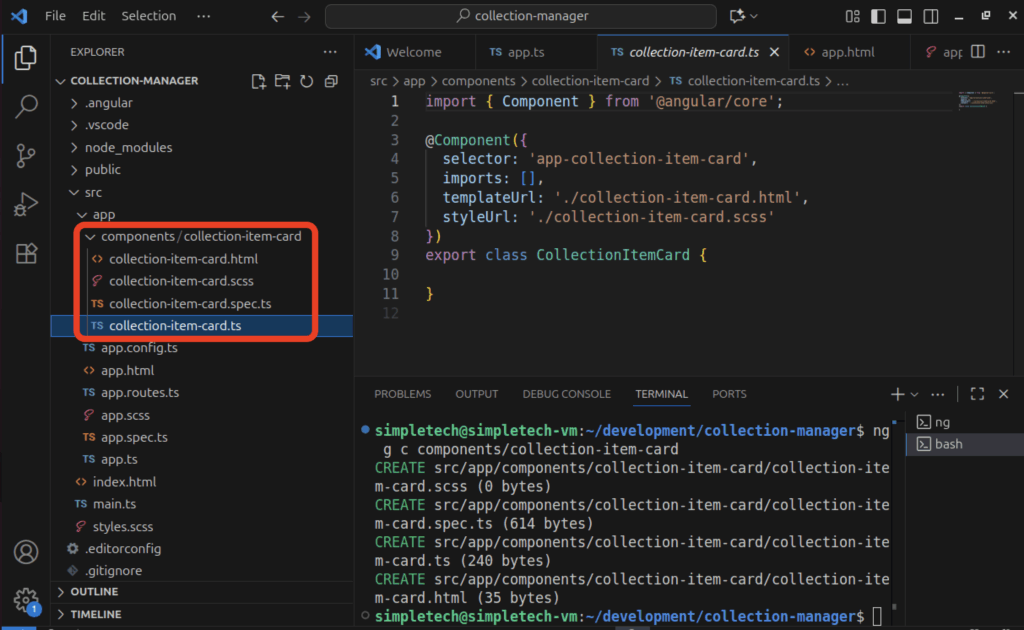
Task: Open the Run and Debug view
Action: coord(27,204)
